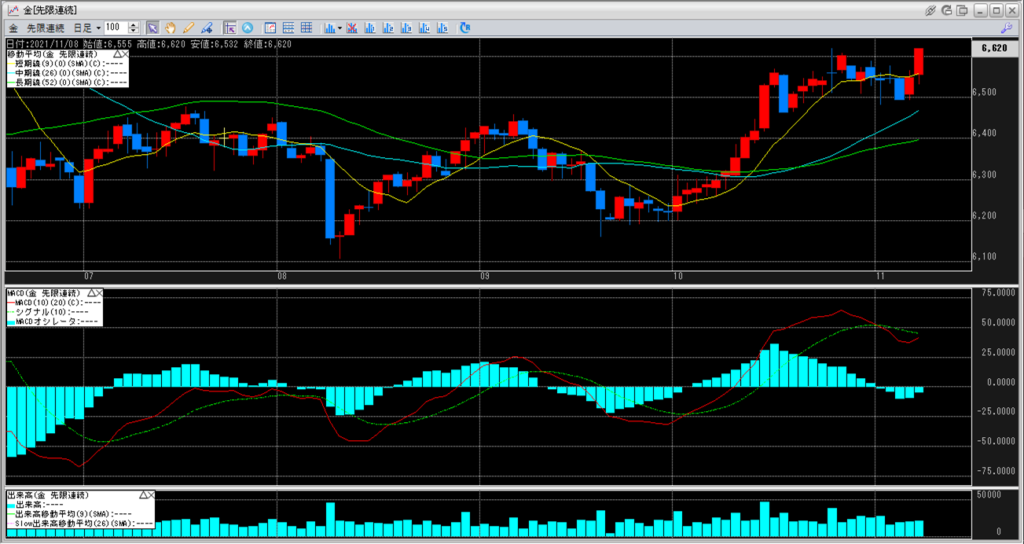Image resolution: width=1024 pixels, height=544 pixels.
Task: Click the chart reload icon in toolbar
Action: (464, 28)
